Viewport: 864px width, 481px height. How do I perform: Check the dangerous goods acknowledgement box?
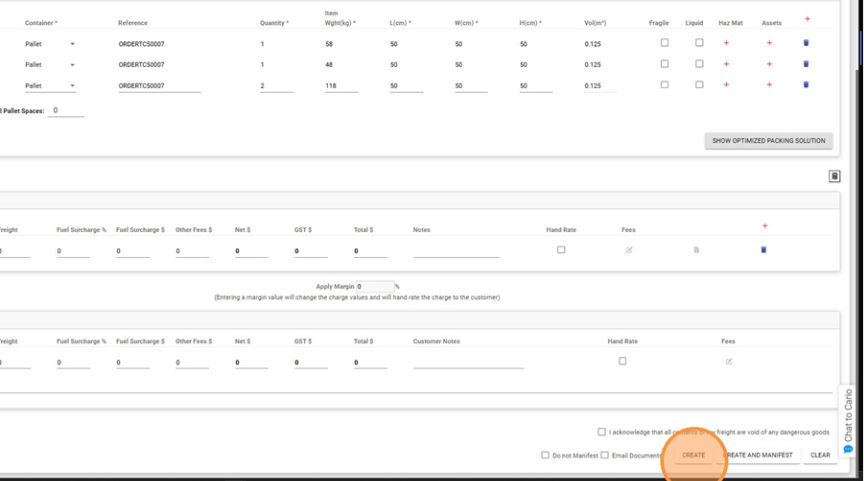[601, 432]
